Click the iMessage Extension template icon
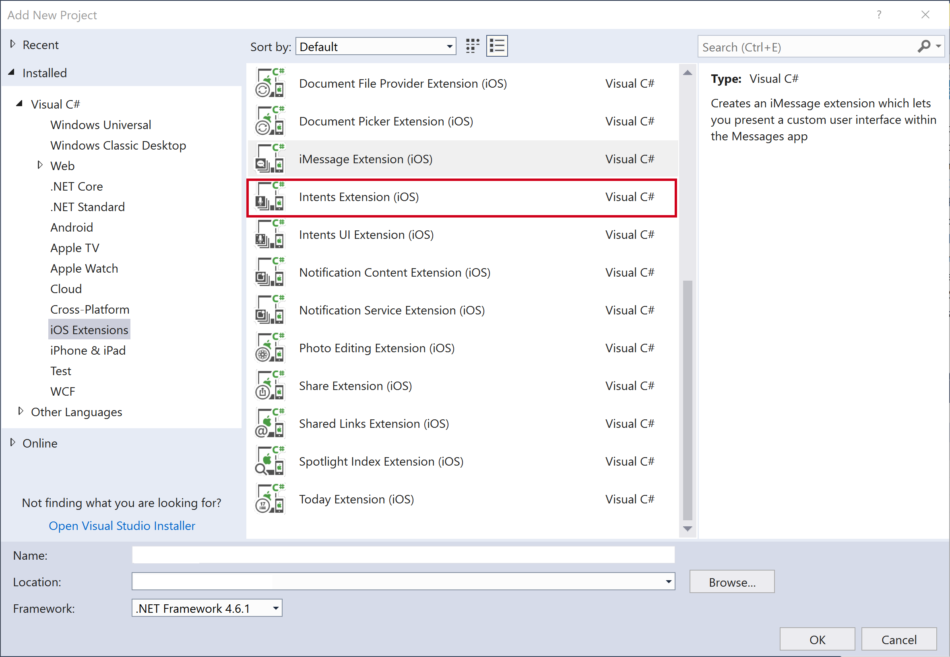 point(270,159)
